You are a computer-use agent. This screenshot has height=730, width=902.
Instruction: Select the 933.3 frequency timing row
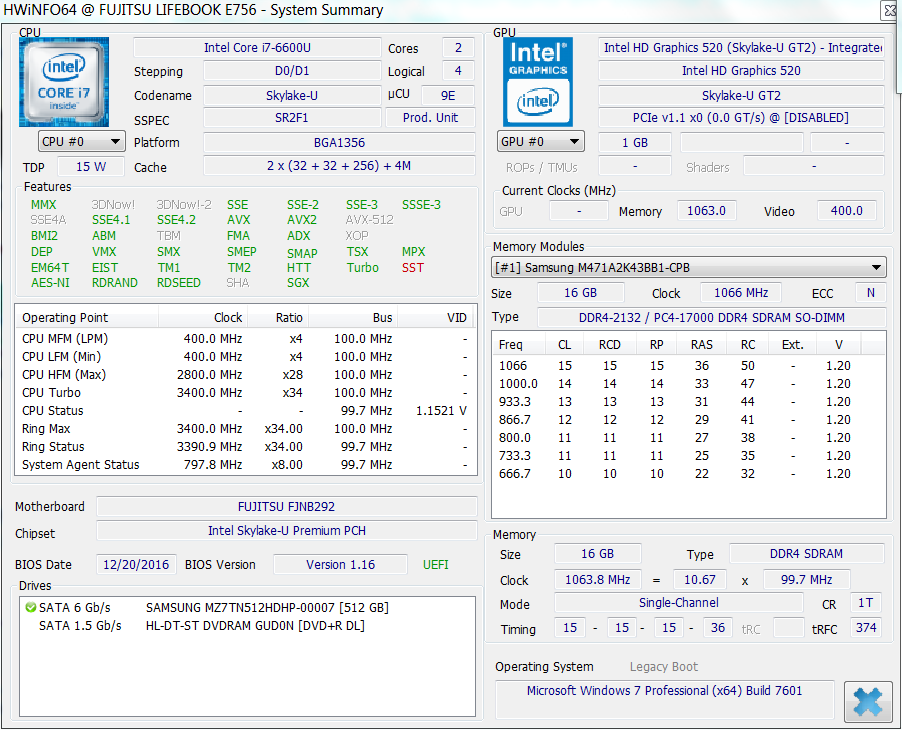tap(688, 402)
